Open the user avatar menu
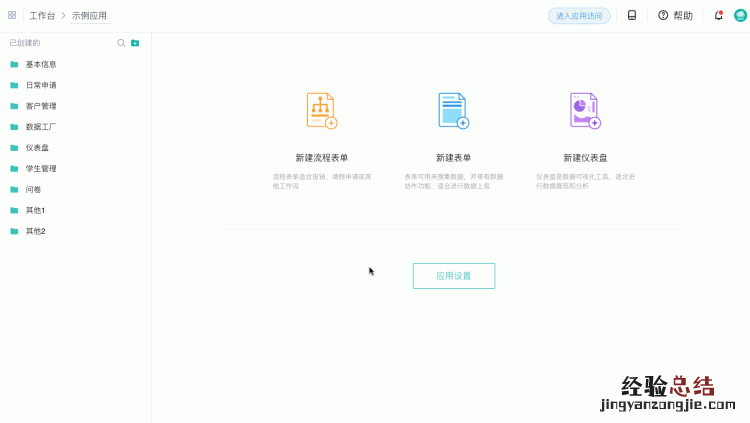750x423 pixels. click(740, 16)
